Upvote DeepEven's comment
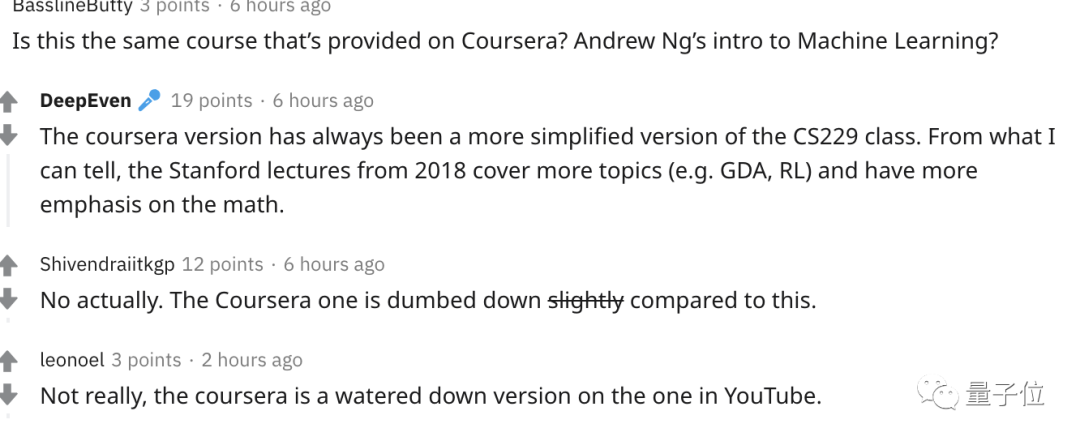 (x=8, y=101)
